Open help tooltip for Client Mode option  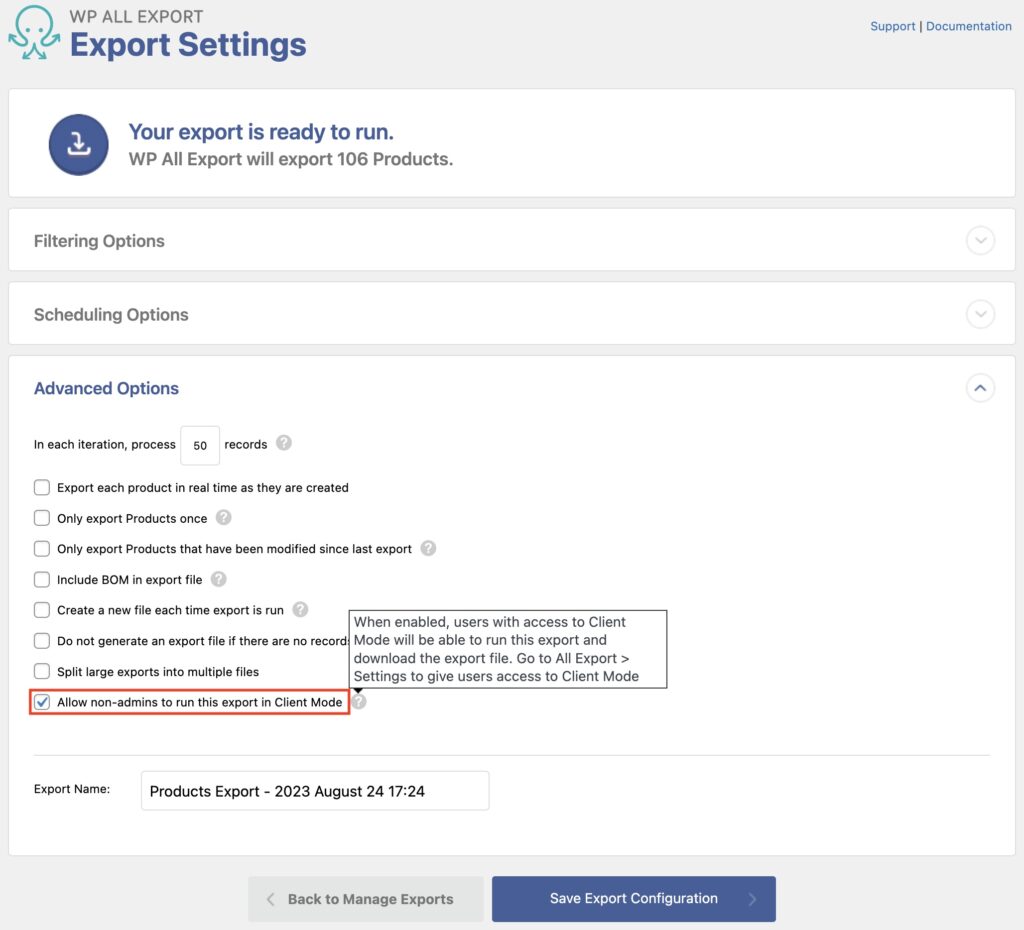pyautogui.click(x=358, y=701)
